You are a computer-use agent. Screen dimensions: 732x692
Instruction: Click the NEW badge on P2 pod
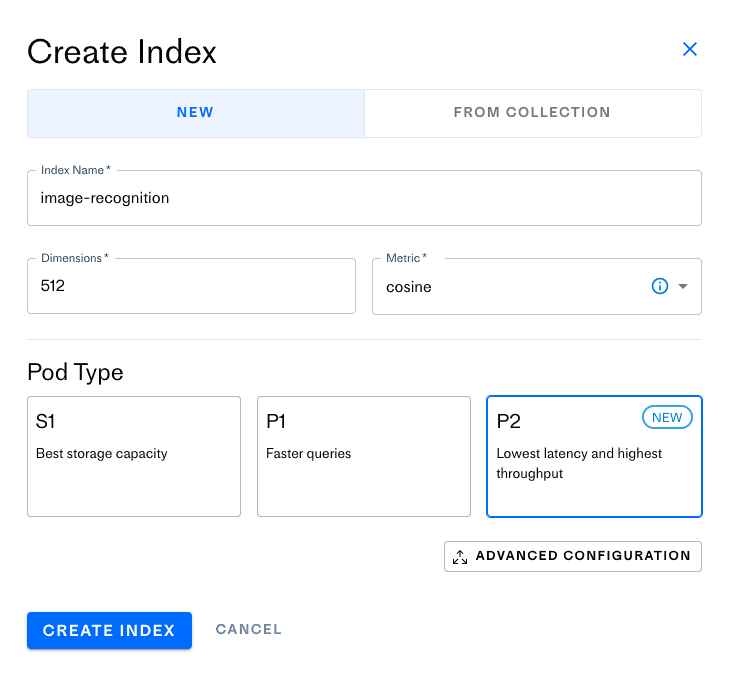point(666,417)
